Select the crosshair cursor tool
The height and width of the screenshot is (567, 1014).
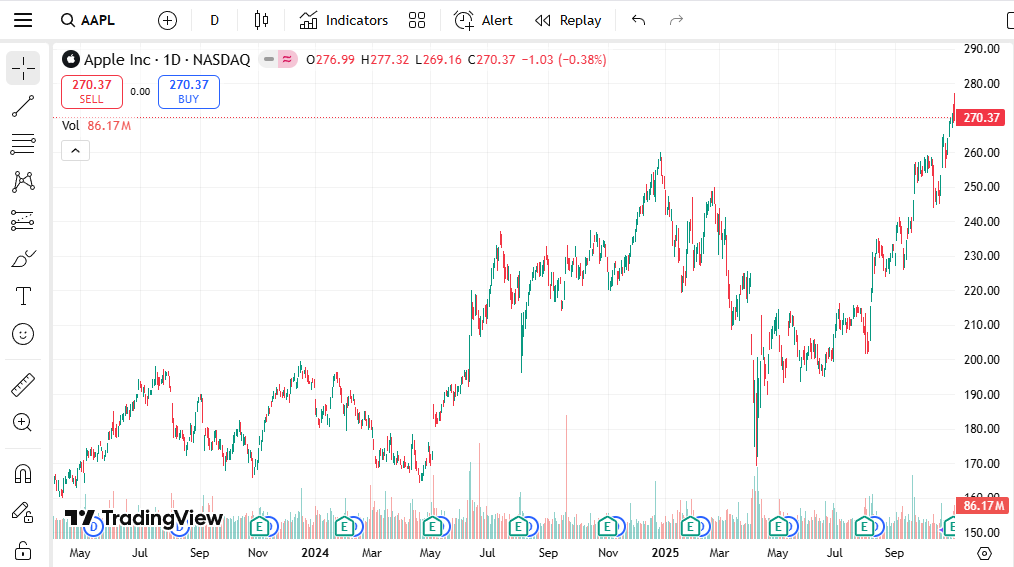tap(22, 68)
